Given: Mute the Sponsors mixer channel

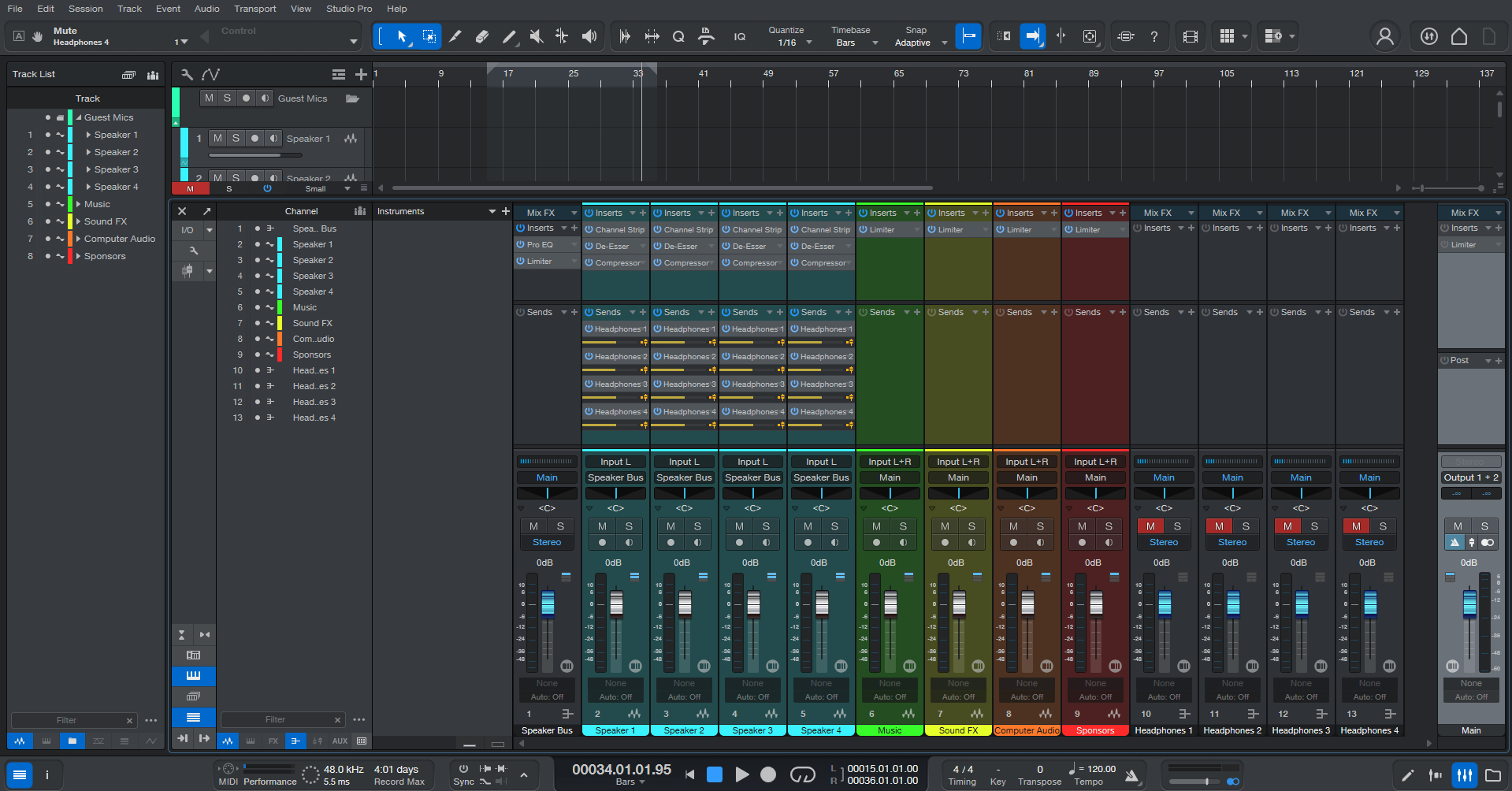Looking at the screenshot, I should [1082, 526].
